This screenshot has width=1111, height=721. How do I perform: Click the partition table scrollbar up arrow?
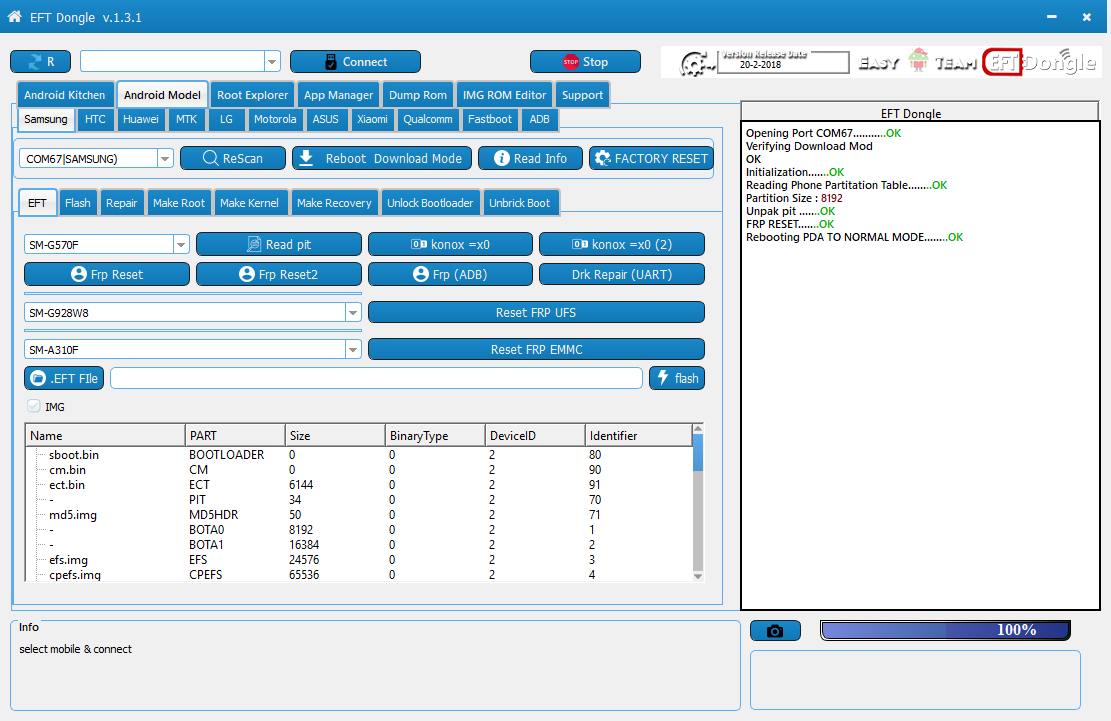click(698, 429)
